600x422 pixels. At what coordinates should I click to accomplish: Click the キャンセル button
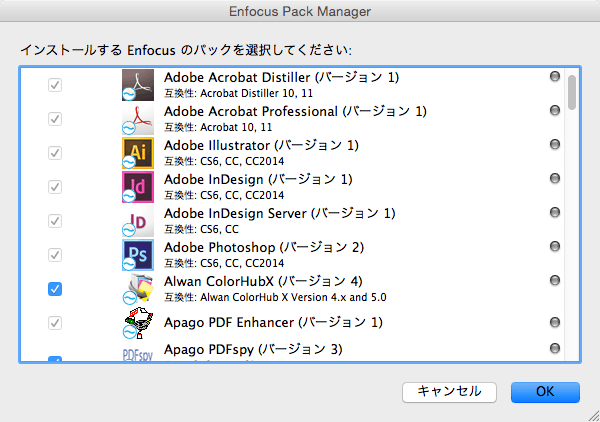tap(449, 392)
